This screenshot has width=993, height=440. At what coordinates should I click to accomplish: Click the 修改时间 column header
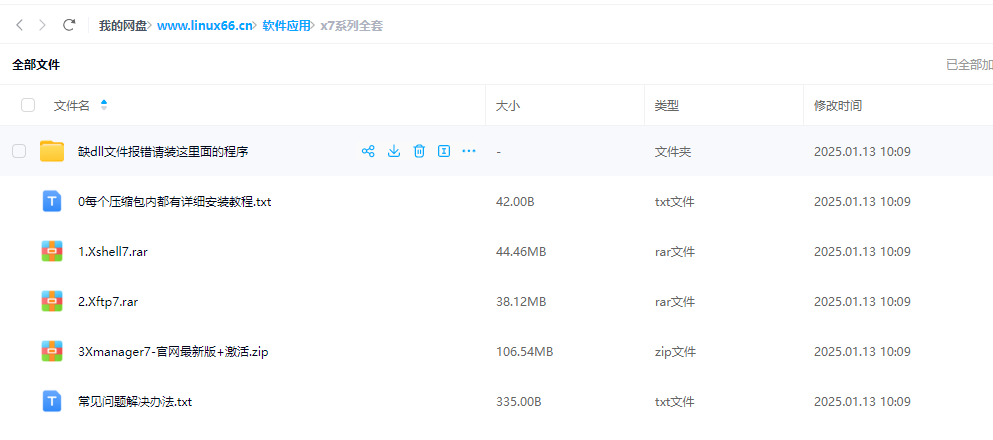838,106
